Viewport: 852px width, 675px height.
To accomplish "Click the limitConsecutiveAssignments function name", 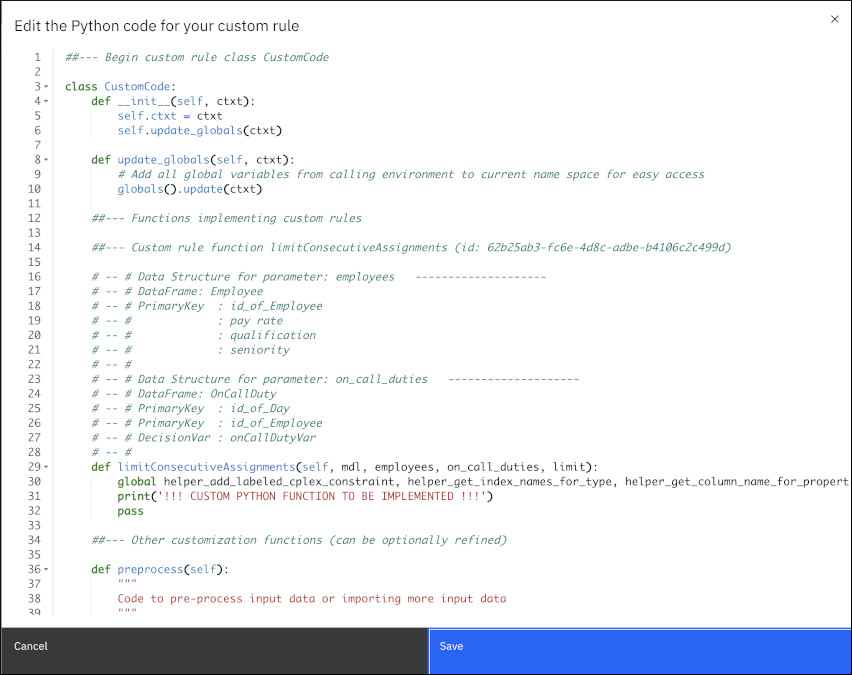I will pyautogui.click(x=206, y=467).
